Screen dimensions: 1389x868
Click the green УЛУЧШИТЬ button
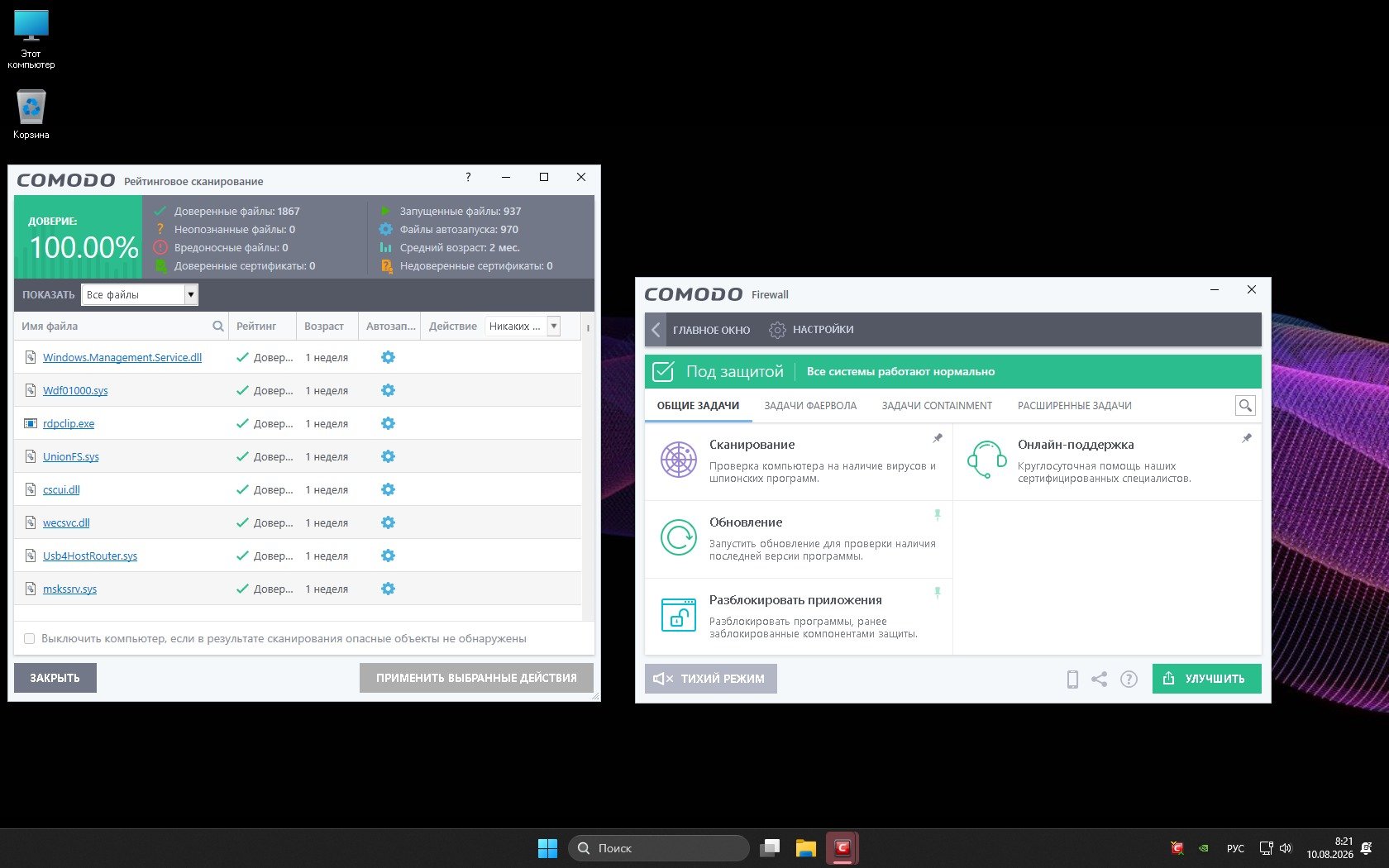(x=1207, y=679)
